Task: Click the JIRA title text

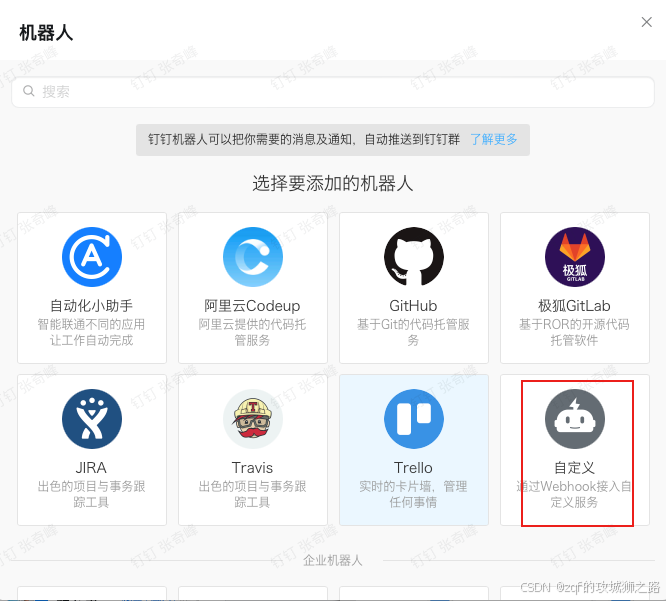Action: tap(91, 468)
